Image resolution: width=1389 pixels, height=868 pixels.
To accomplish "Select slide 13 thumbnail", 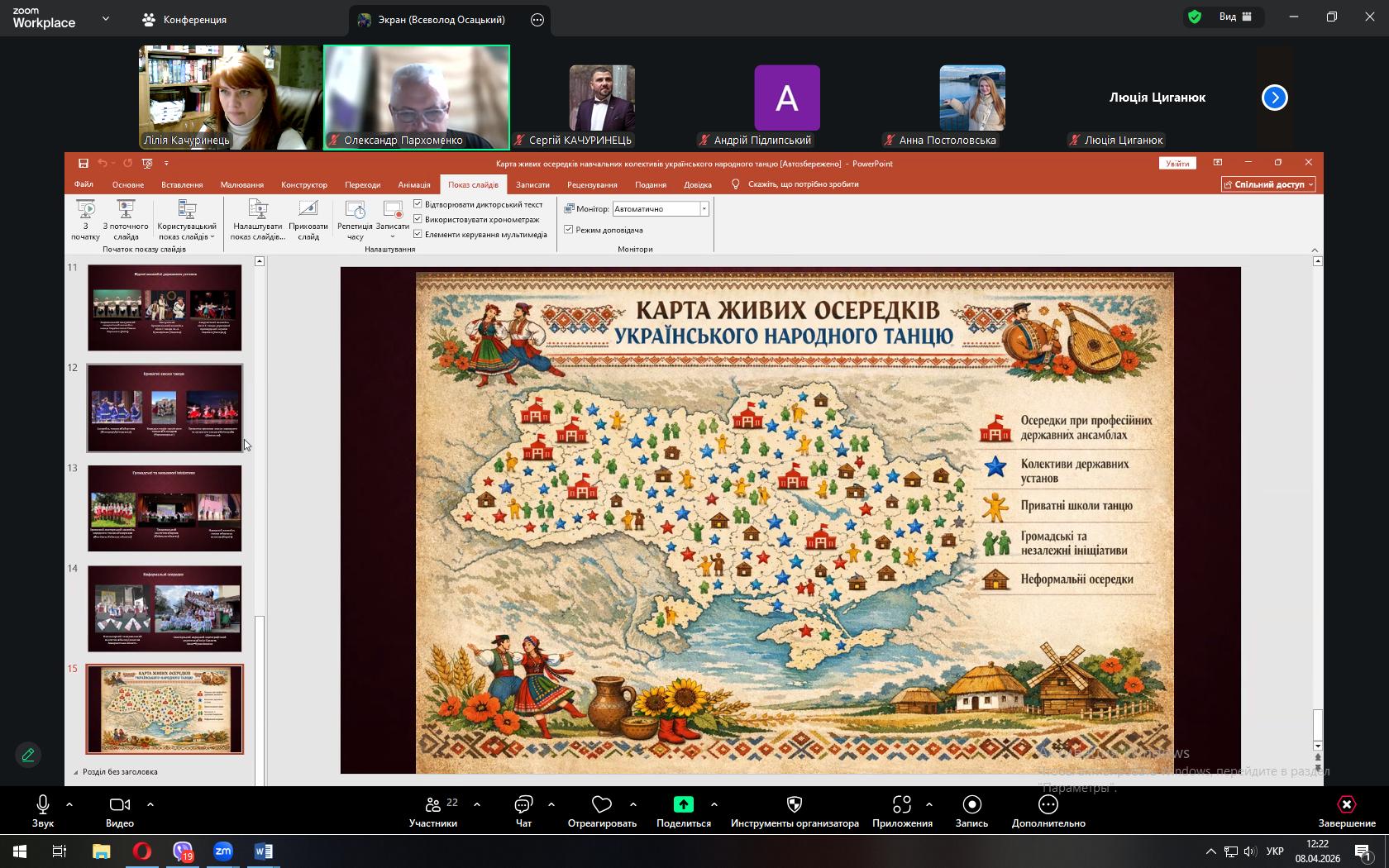I will click(165, 508).
